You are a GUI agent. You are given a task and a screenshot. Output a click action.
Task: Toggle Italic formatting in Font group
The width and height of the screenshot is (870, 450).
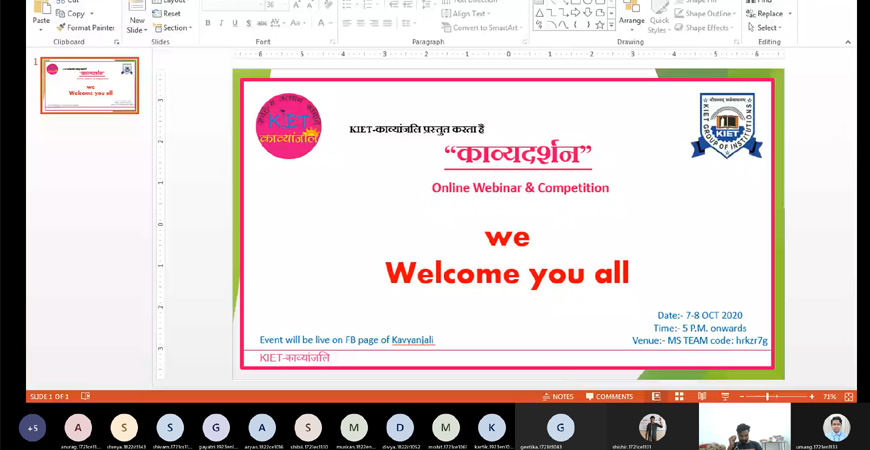click(221, 23)
